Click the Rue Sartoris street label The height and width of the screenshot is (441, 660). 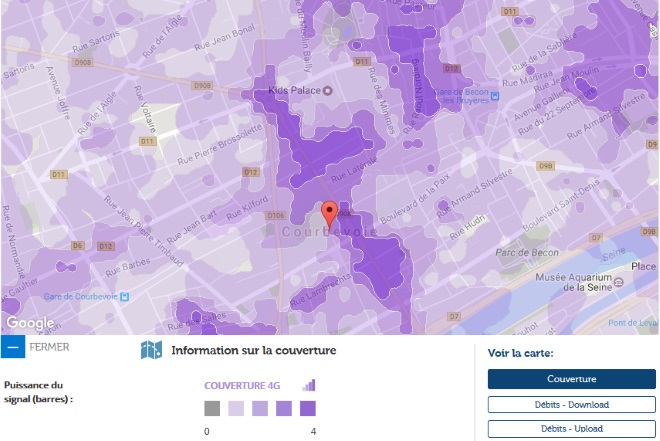pos(96,41)
